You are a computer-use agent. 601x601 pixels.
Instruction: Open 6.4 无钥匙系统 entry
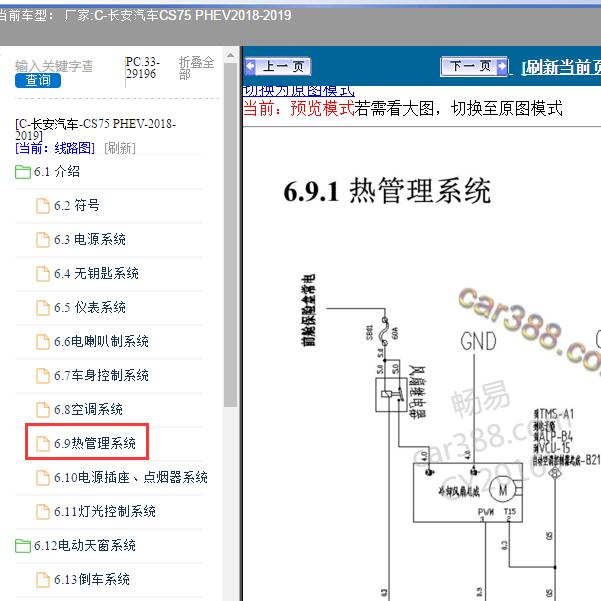coord(96,274)
